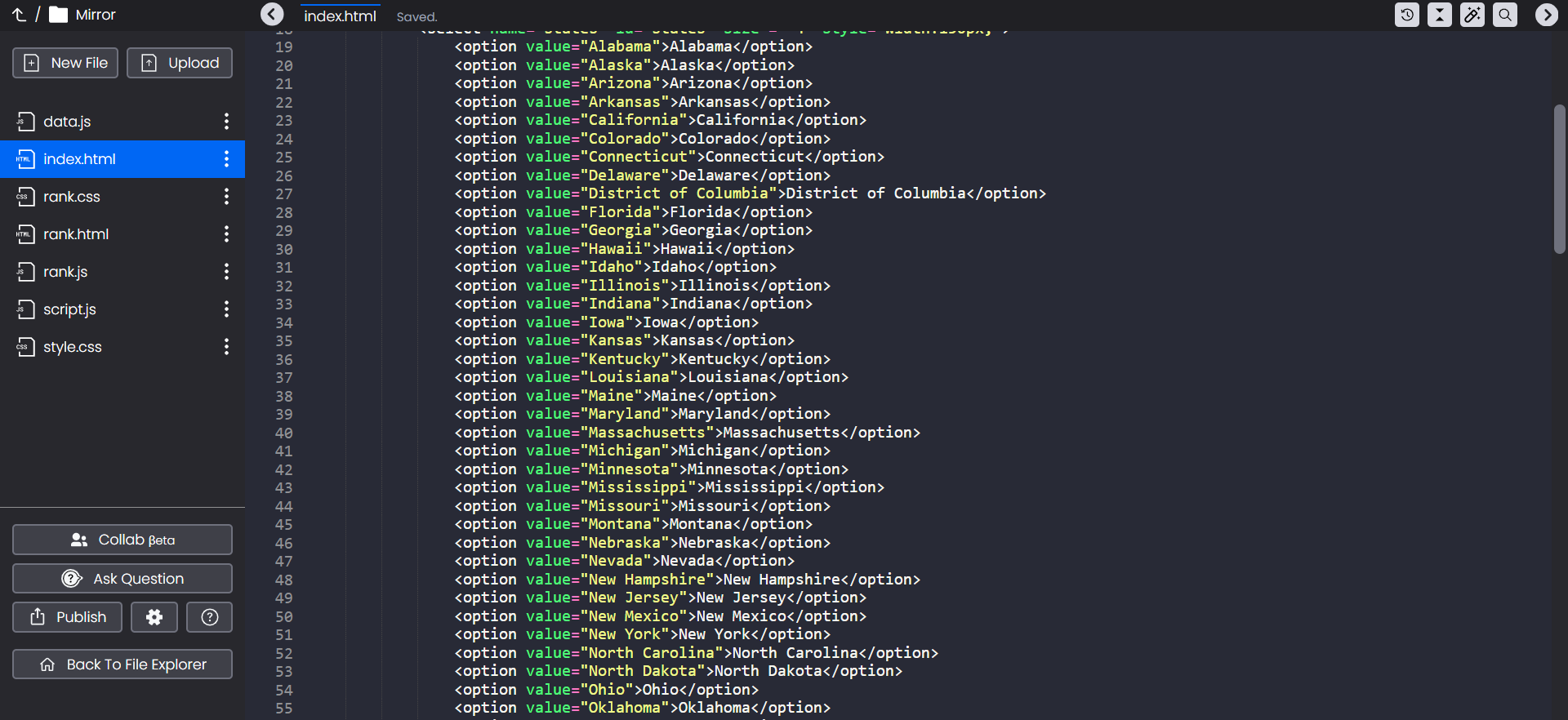Expand the right preview panel arrow

pos(1546,15)
